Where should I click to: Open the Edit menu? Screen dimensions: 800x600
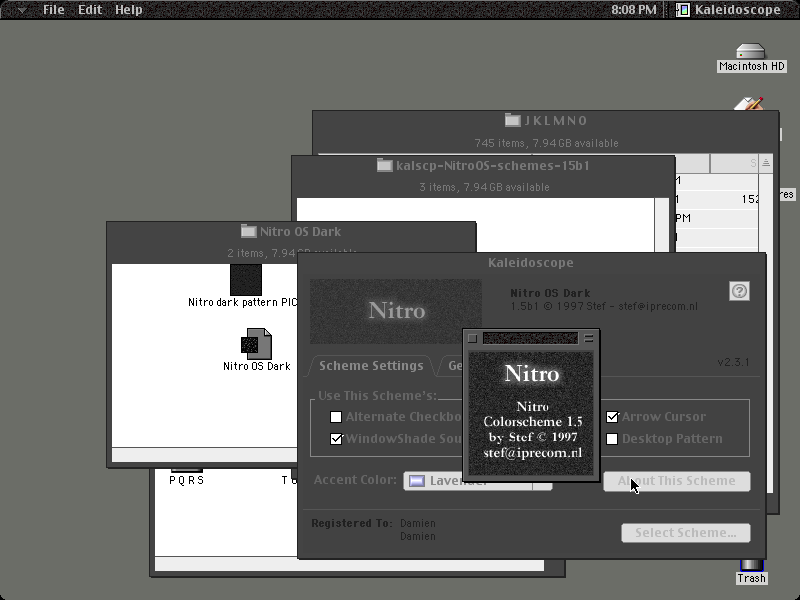click(x=90, y=10)
